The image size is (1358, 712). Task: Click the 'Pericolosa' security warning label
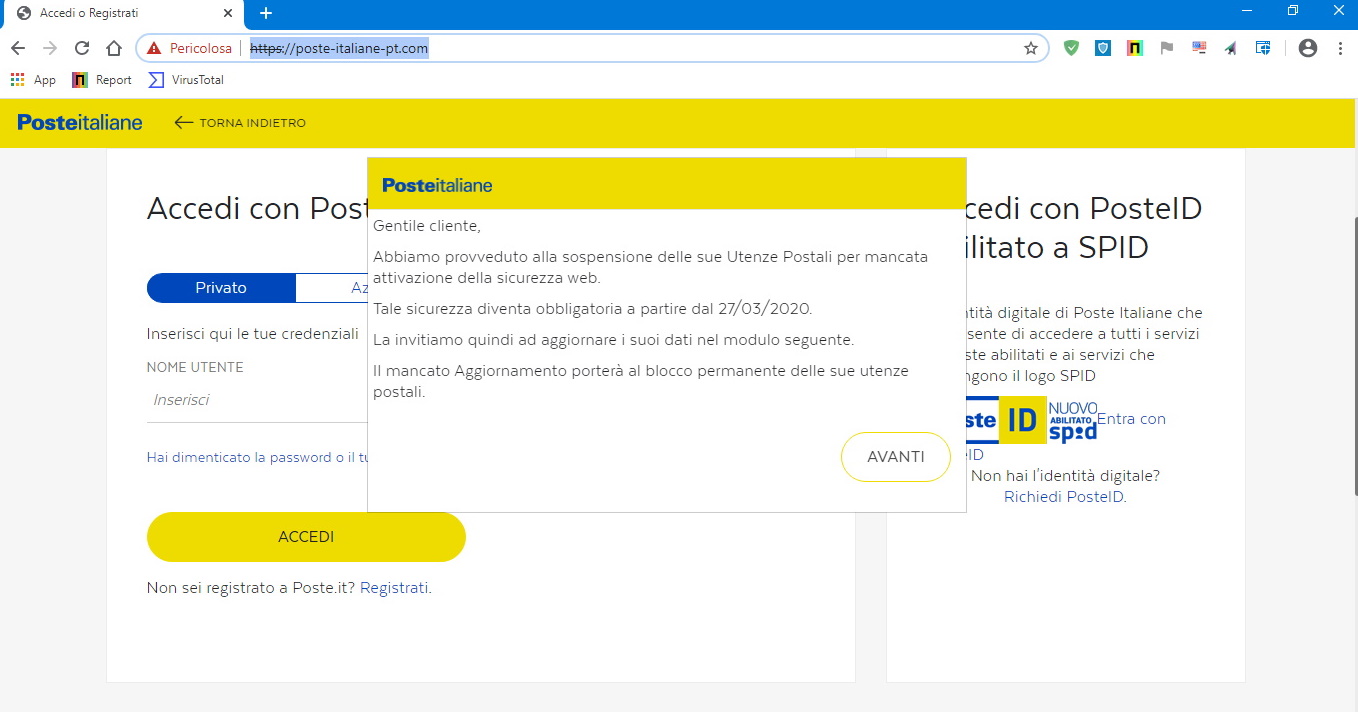click(200, 48)
